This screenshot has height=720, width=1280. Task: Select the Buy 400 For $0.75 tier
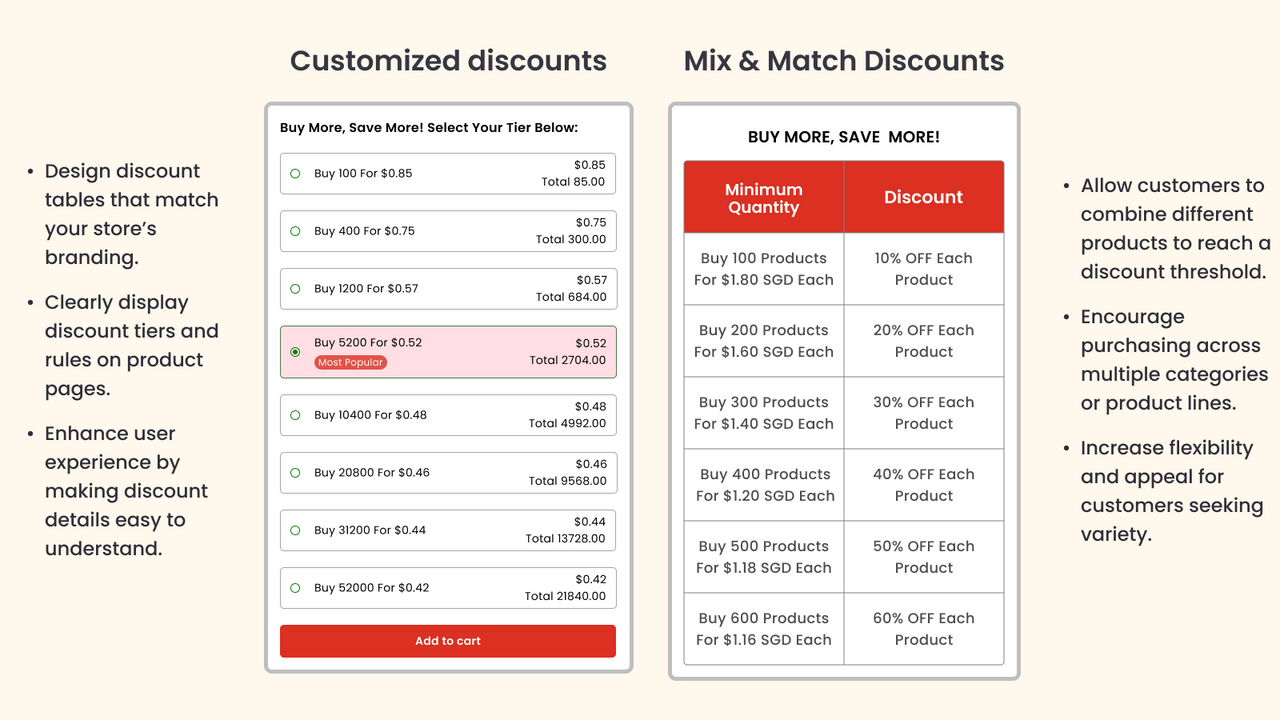click(448, 231)
